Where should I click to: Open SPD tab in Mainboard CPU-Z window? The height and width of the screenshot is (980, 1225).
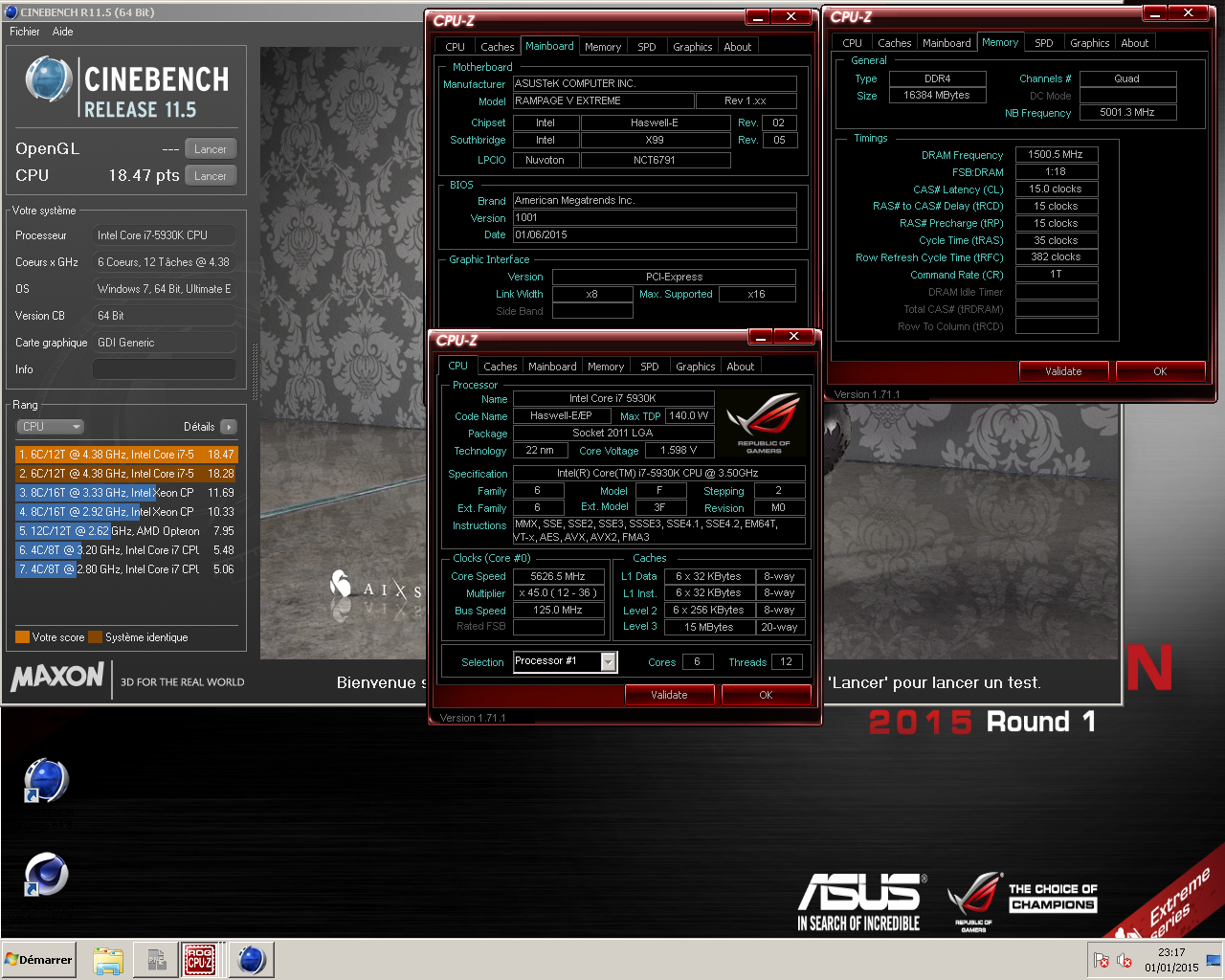(647, 47)
